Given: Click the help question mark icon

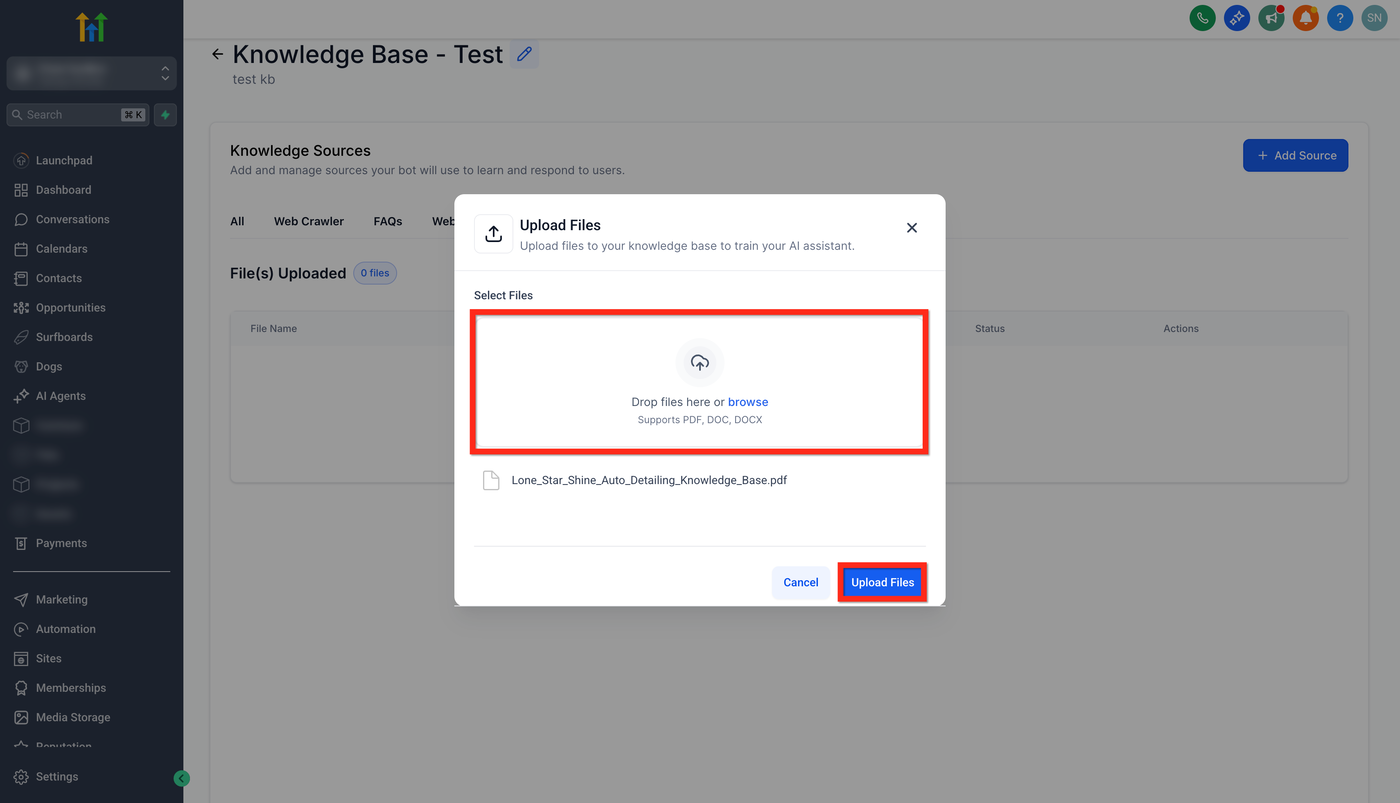Looking at the screenshot, I should click(x=1340, y=17).
